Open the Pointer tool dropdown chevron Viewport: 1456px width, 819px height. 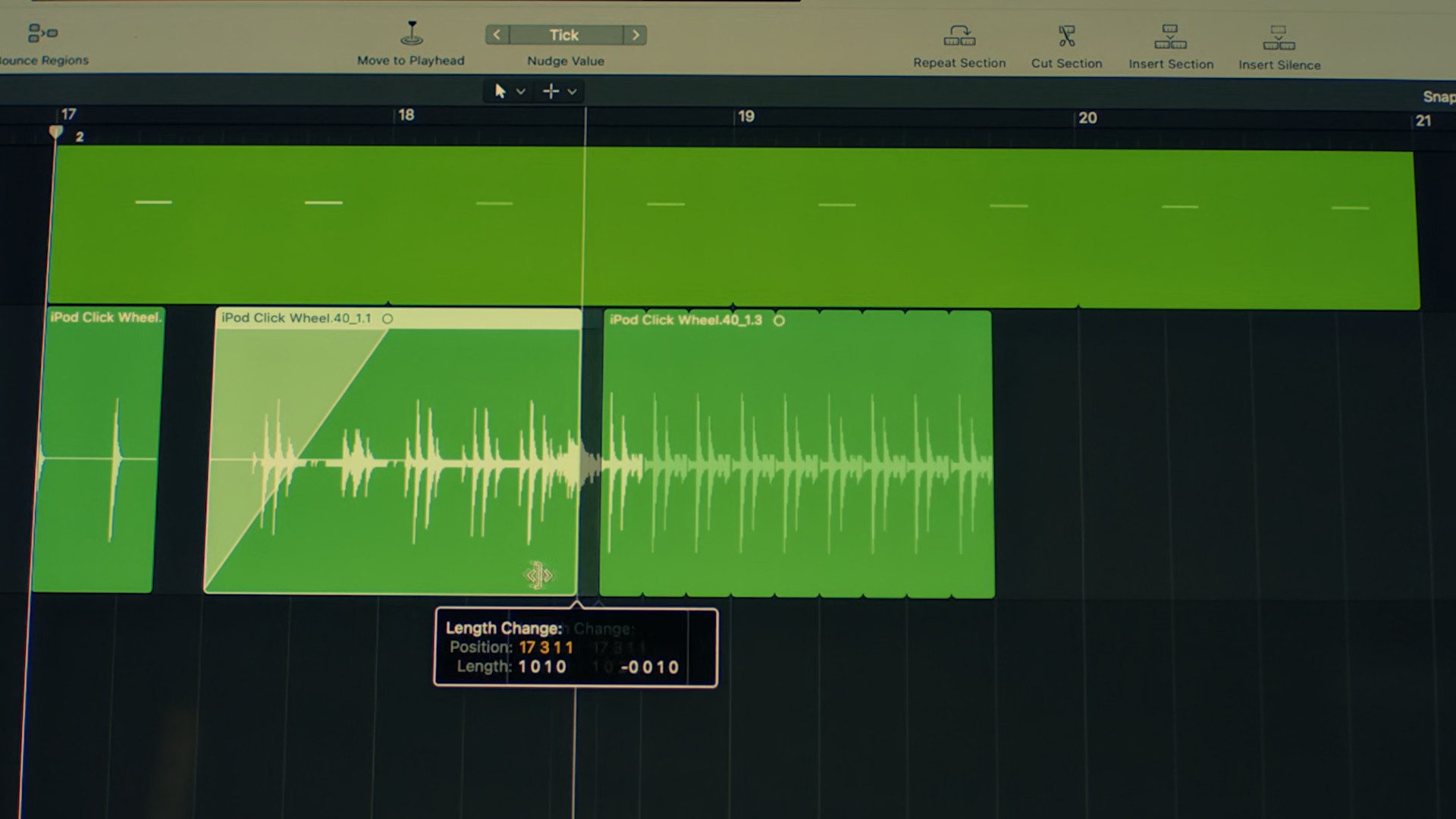pyautogui.click(x=520, y=91)
